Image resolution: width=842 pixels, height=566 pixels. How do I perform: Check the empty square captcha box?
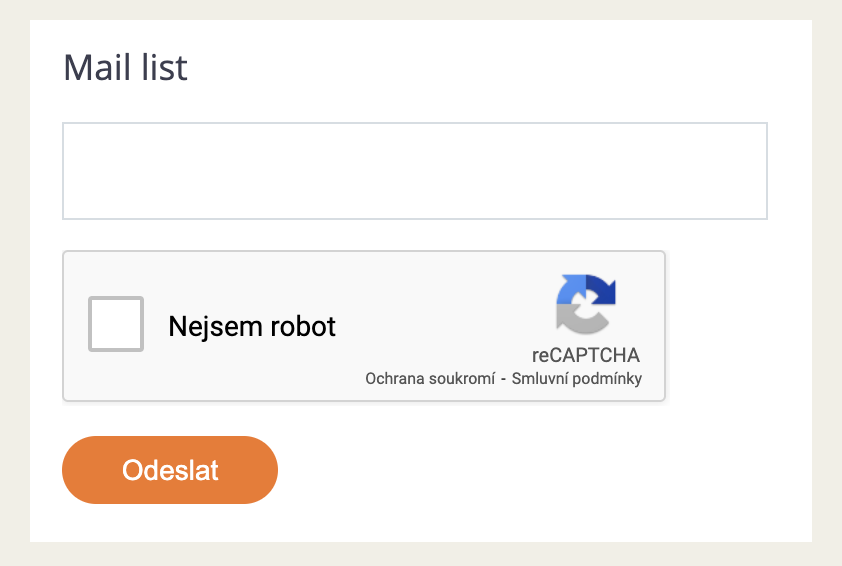pos(116,324)
